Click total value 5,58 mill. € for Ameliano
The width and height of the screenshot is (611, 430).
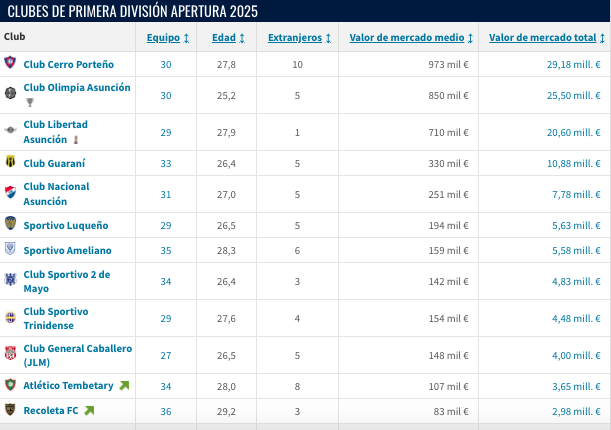576,250
